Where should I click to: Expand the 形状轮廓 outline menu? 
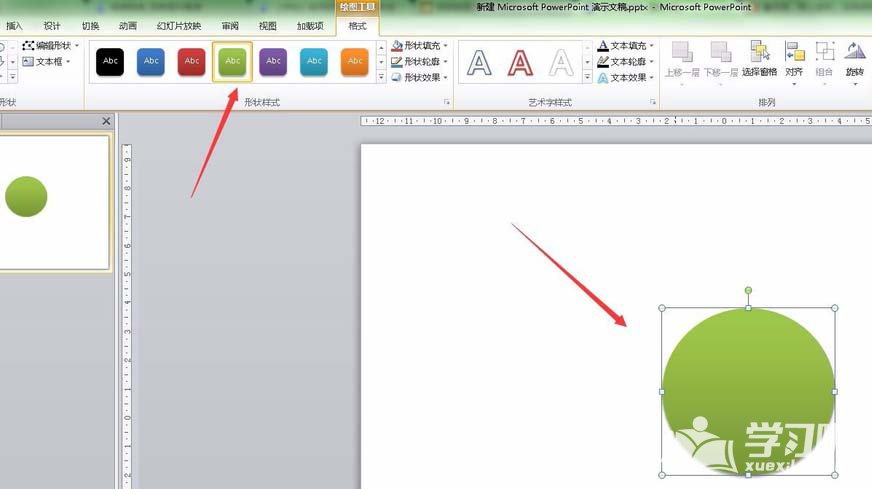(x=420, y=62)
